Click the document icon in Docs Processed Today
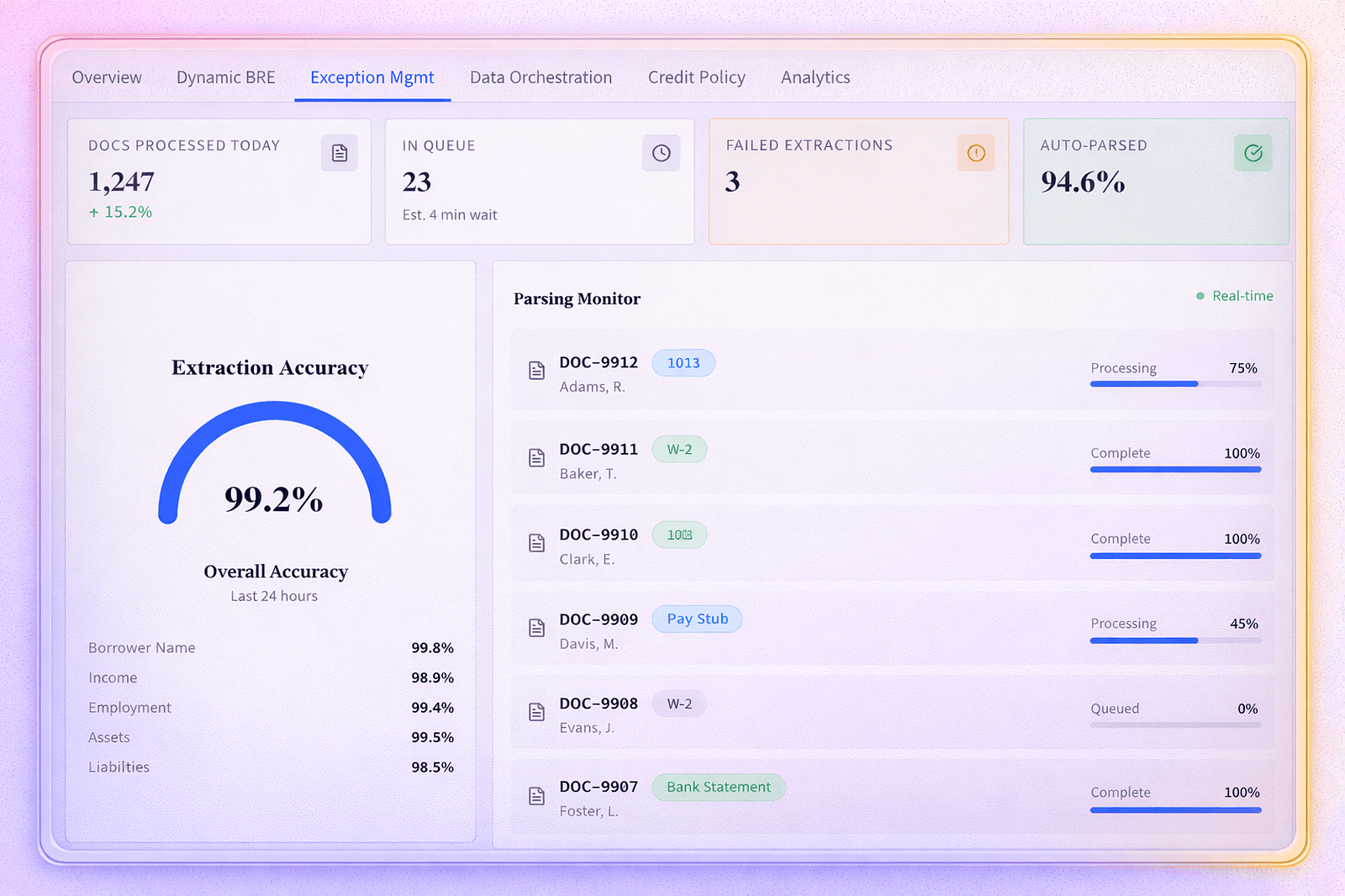The height and width of the screenshot is (896, 1345). click(x=339, y=153)
